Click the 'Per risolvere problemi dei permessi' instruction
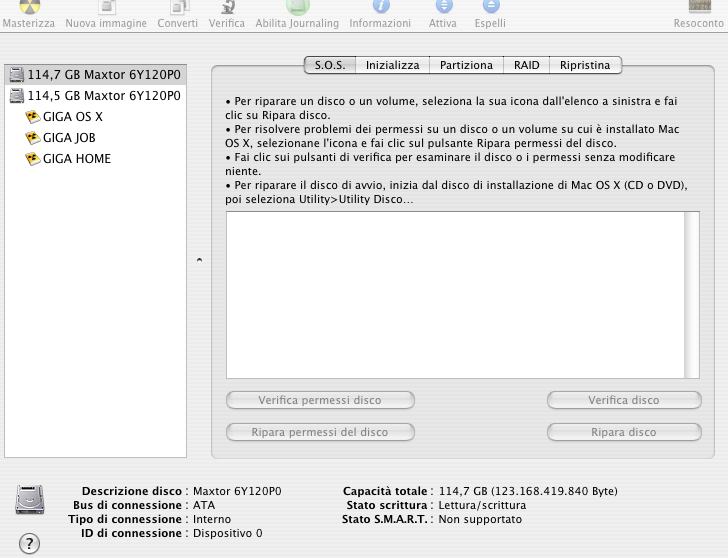The height and width of the screenshot is (558, 728). 452,136
